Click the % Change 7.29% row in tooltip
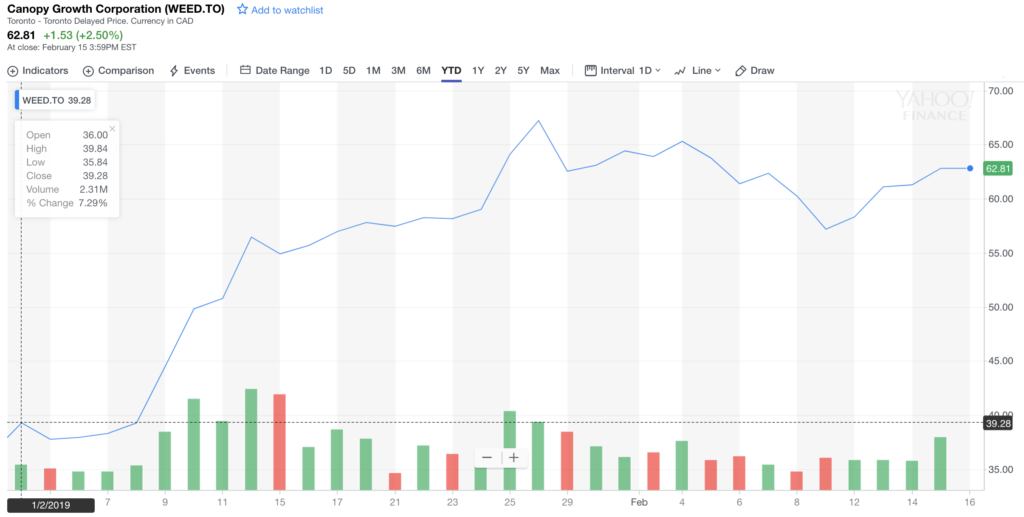1024x517 pixels. 67,203
